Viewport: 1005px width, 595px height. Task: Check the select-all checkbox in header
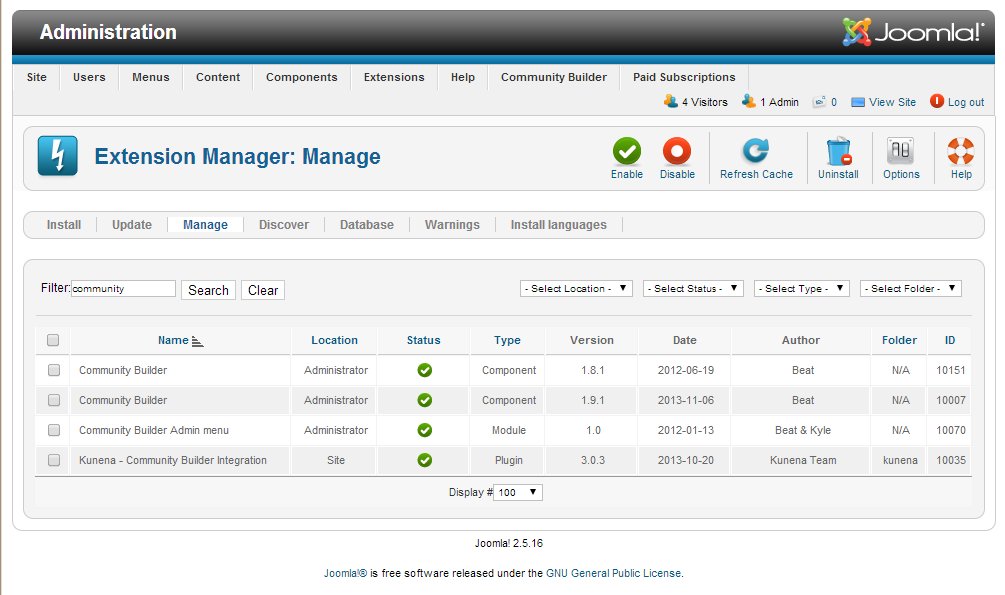tap(53, 340)
